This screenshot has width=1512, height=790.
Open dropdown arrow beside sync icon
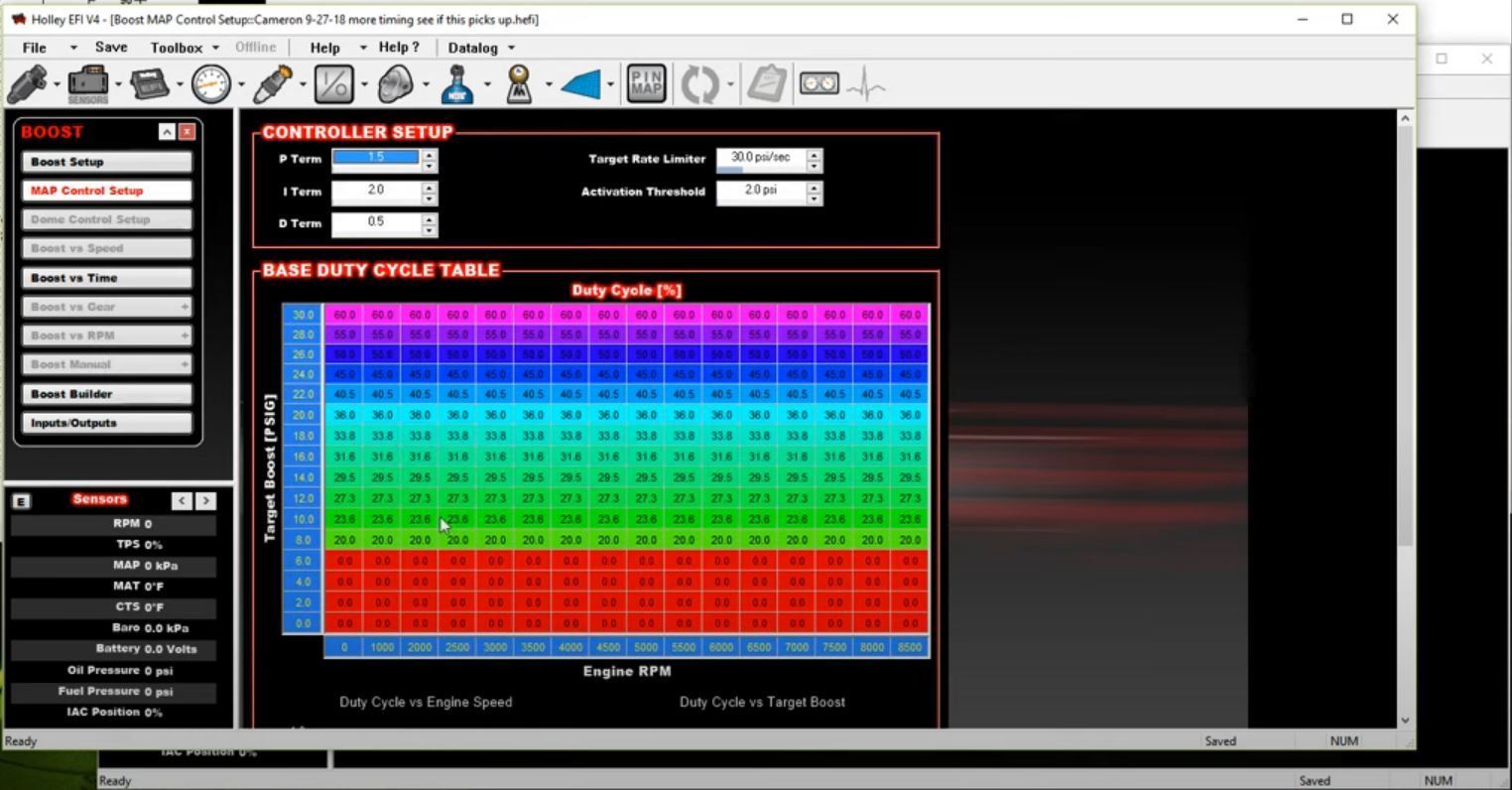pyautogui.click(x=730, y=85)
